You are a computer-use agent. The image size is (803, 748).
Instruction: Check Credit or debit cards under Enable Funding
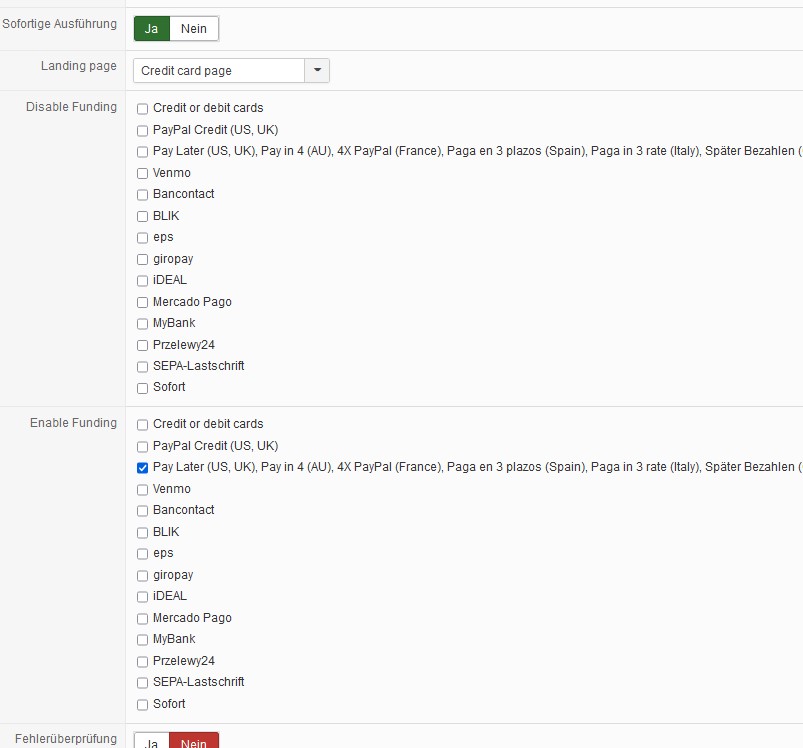point(142,425)
